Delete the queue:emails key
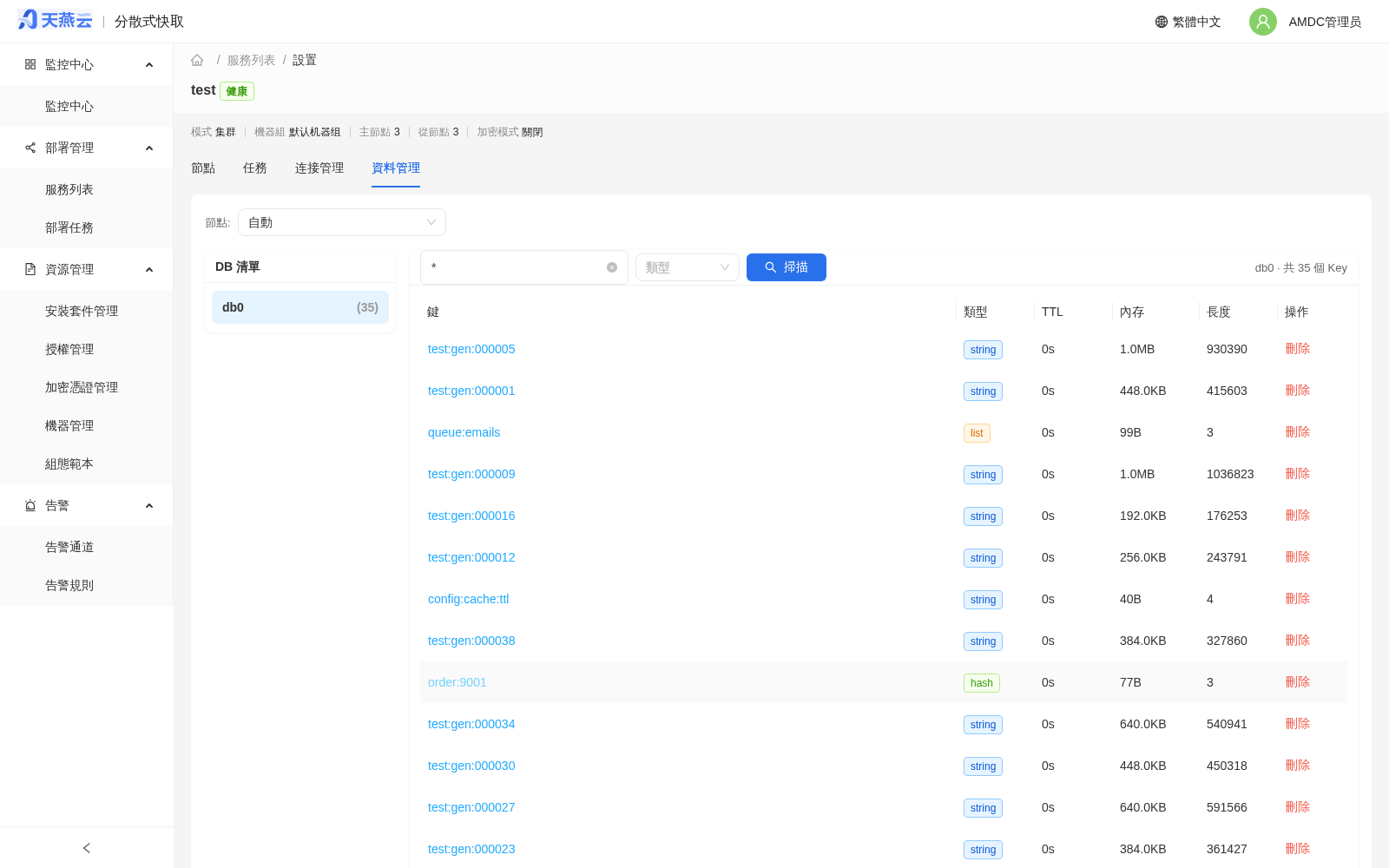1389x868 pixels. click(x=1298, y=432)
